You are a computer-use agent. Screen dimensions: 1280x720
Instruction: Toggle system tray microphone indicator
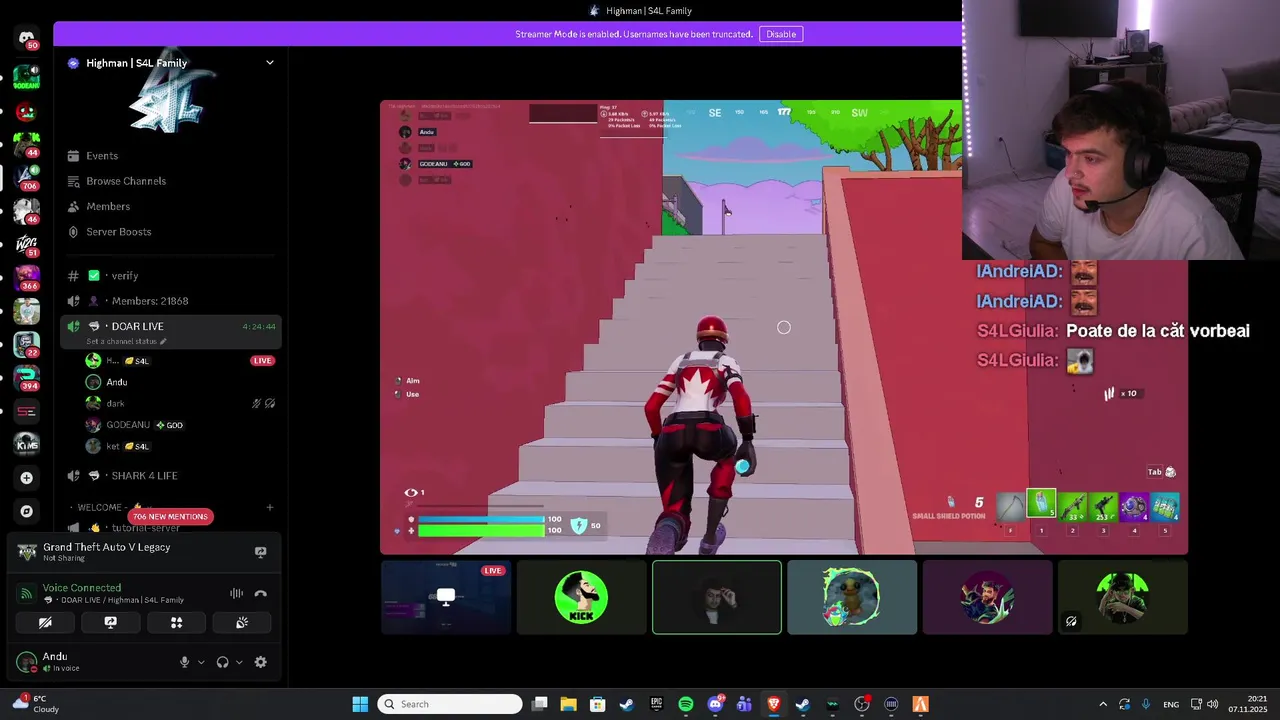[x=1146, y=704]
